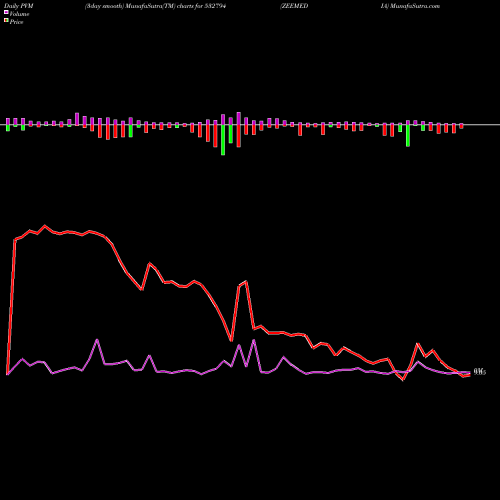
Task: Click the tallest green bar below the baseline
Action: pyautogui.click(x=223, y=140)
